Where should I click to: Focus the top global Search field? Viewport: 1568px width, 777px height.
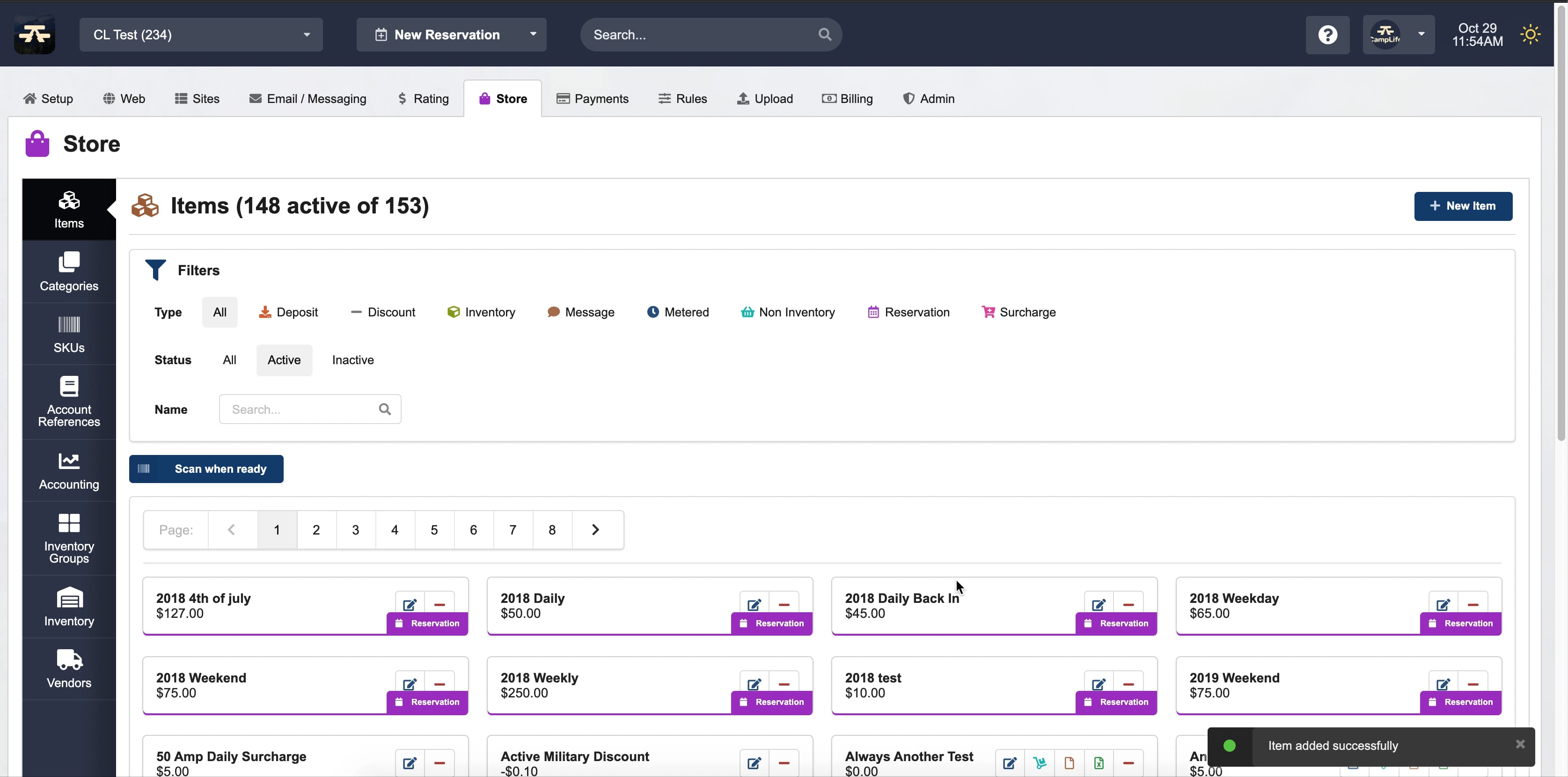pyautogui.click(x=711, y=35)
